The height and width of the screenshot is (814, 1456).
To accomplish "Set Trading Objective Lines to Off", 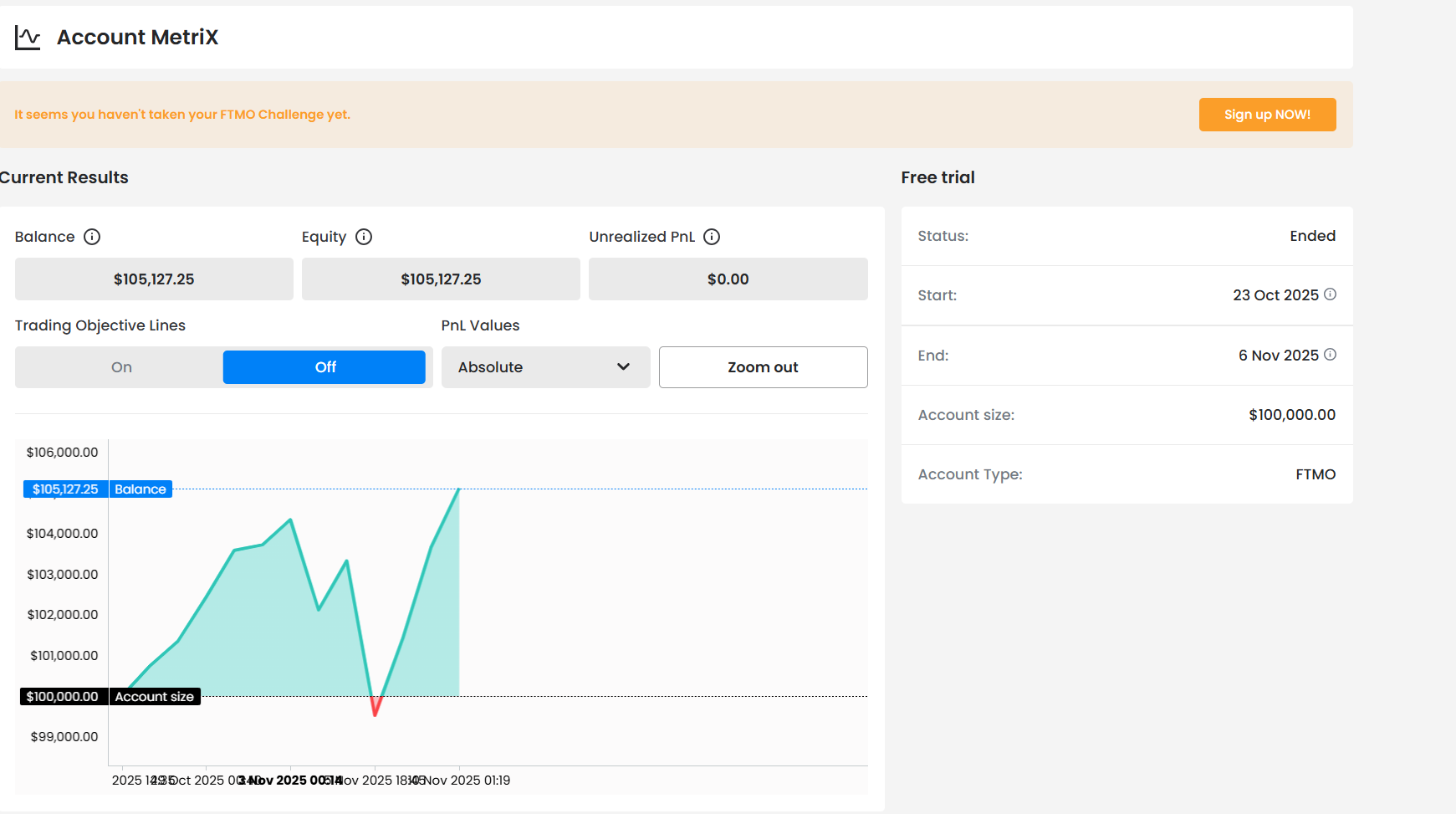I will coord(324,367).
